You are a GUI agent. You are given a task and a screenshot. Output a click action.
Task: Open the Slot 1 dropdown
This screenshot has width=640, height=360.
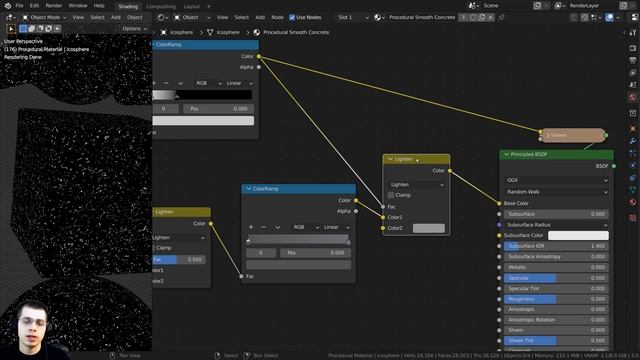(353, 18)
